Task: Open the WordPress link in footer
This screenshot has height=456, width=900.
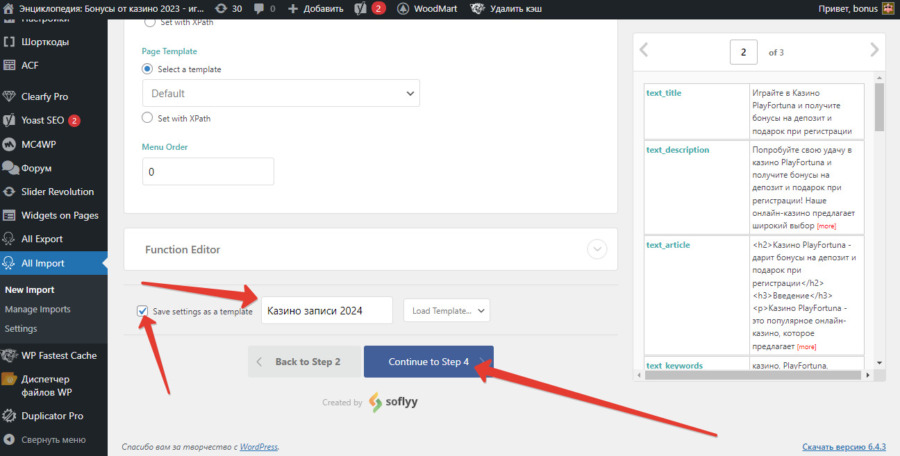Action: [258, 447]
